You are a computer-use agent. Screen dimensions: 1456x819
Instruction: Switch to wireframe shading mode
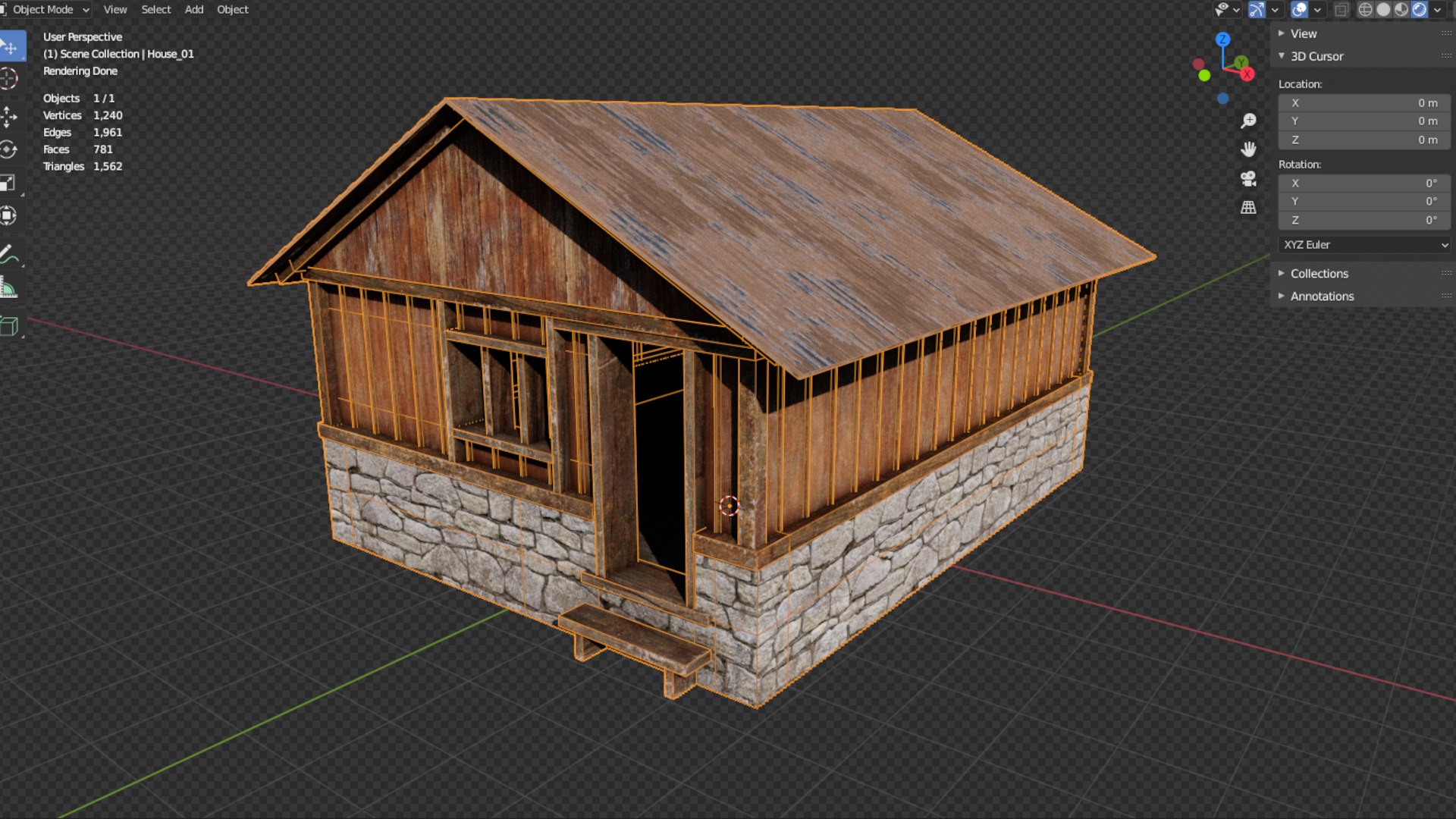pyautogui.click(x=1366, y=9)
